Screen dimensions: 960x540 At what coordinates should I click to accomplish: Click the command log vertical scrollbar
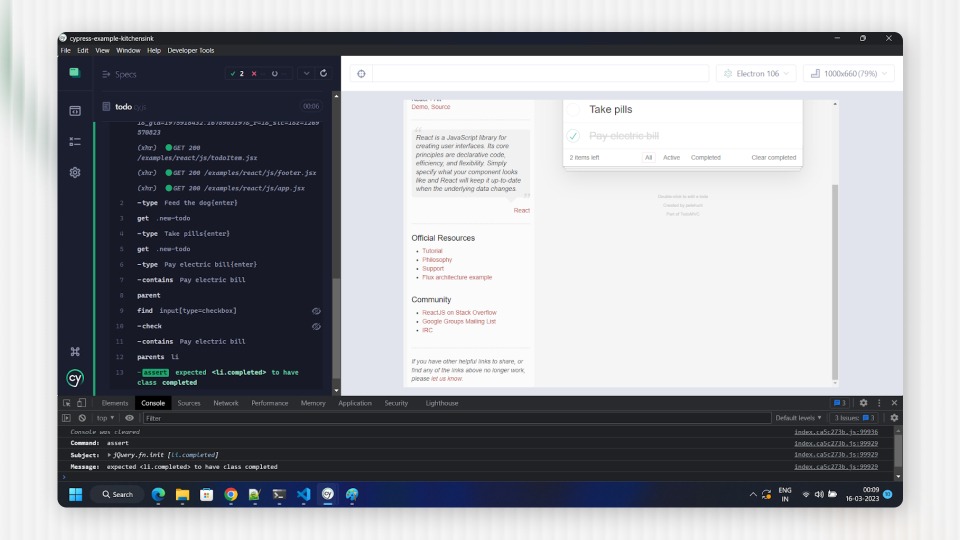click(x=336, y=328)
